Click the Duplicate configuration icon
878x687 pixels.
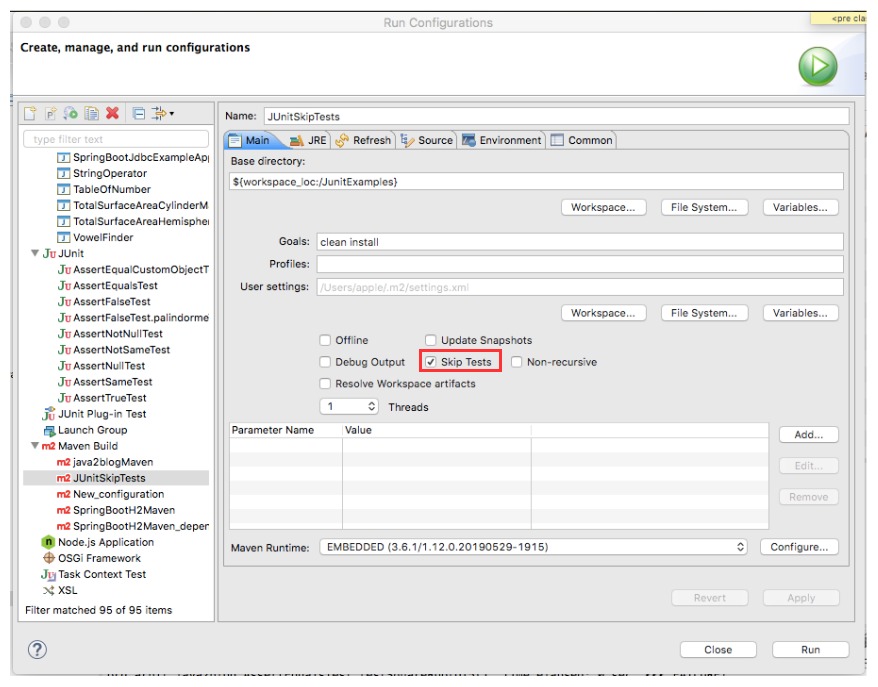click(91, 114)
